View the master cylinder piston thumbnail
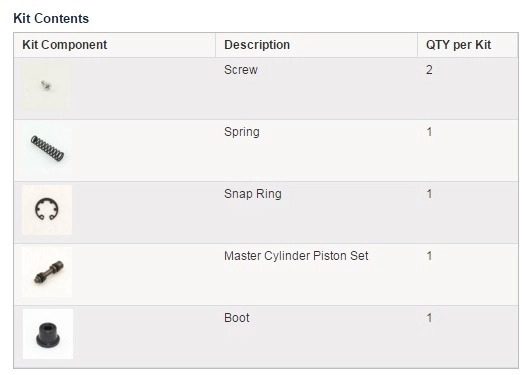 (x=47, y=272)
